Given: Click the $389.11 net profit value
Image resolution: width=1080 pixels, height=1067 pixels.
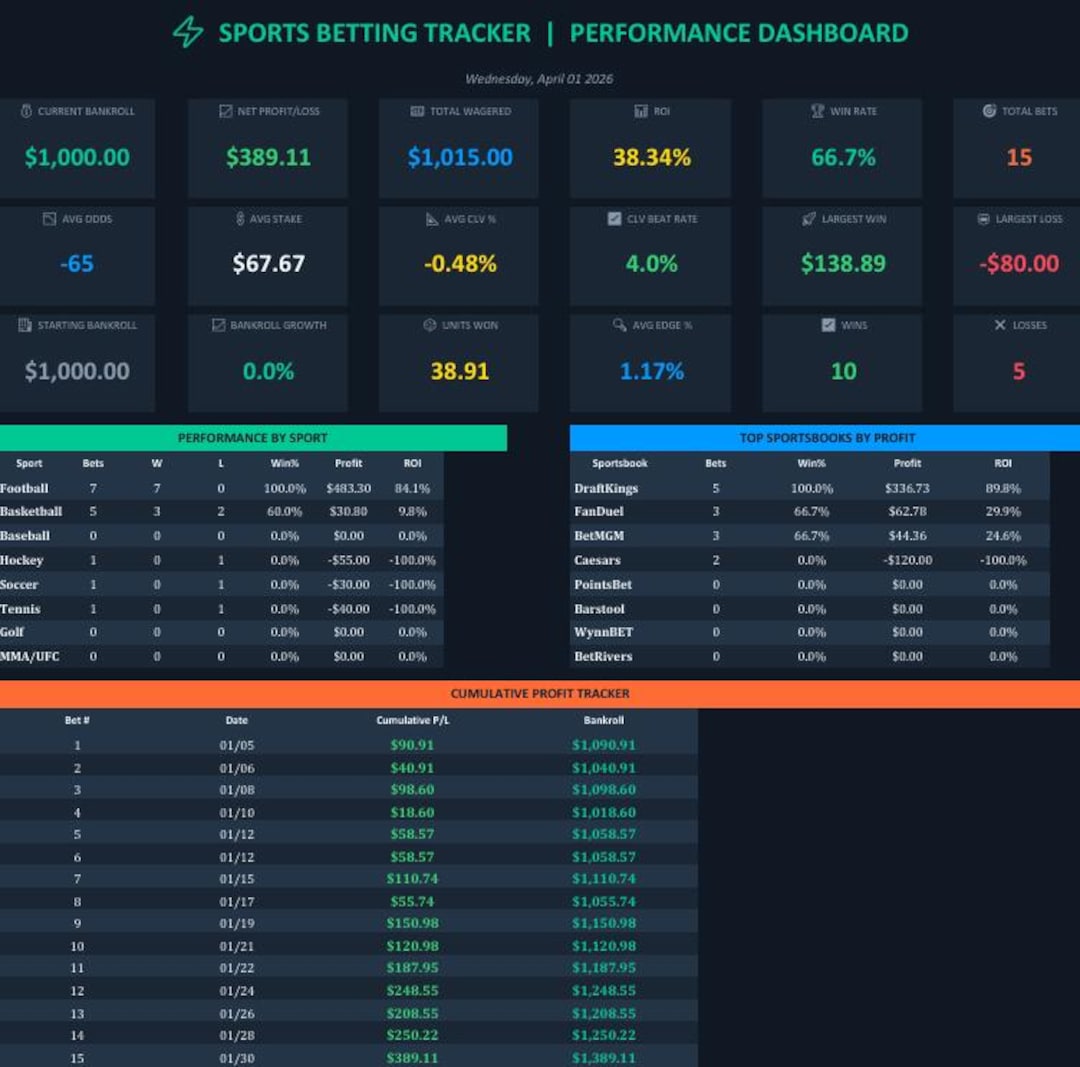Looking at the screenshot, I should 269,158.
